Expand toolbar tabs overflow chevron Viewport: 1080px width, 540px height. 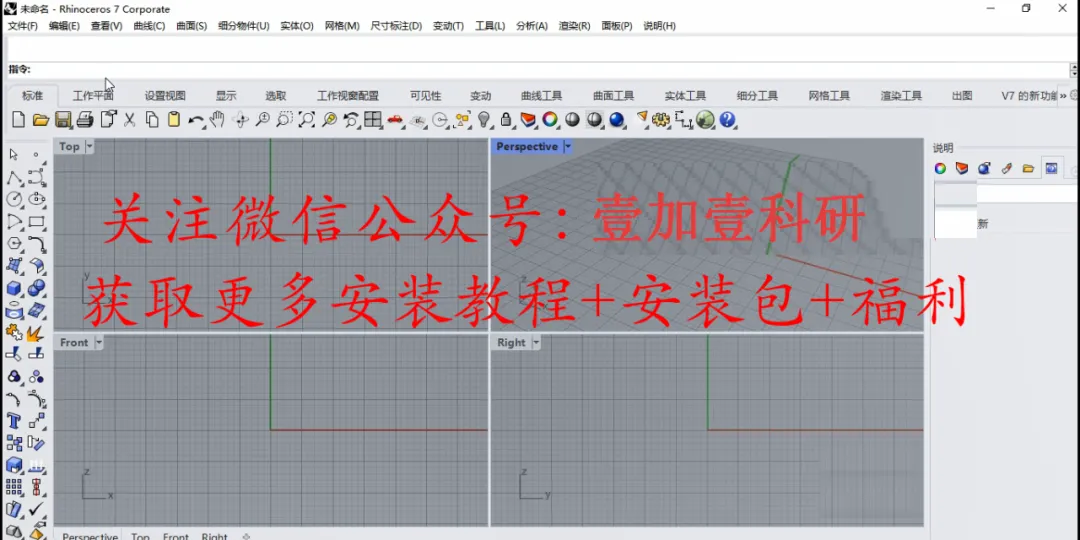[1063, 96]
